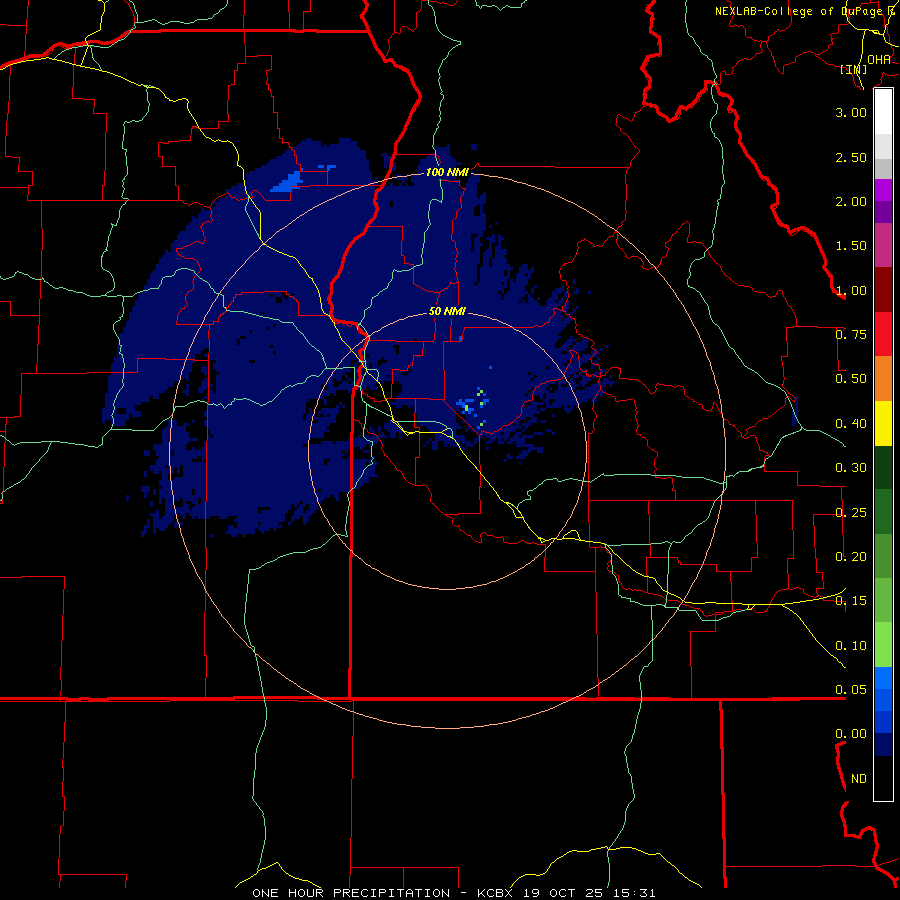This screenshot has height=900, width=900.
Task: Click the 2.50 legend value
Action: 851,157
